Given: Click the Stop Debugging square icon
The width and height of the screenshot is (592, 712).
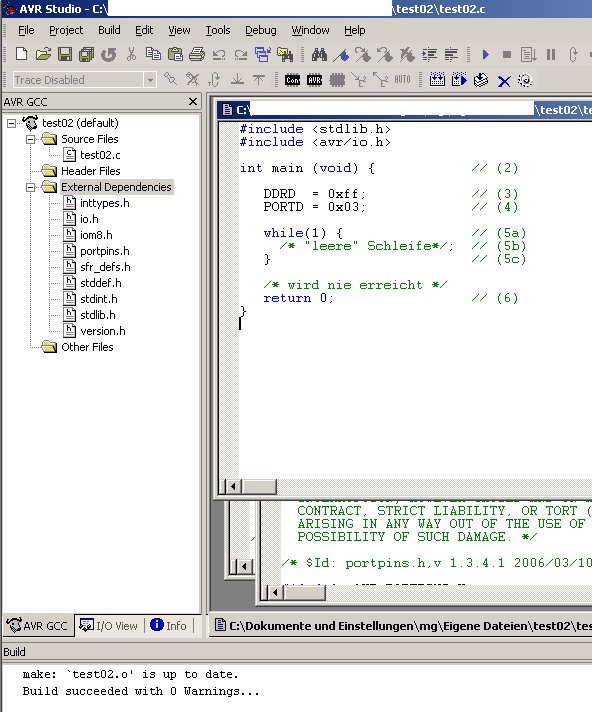Looking at the screenshot, I should tap(507, 54).
